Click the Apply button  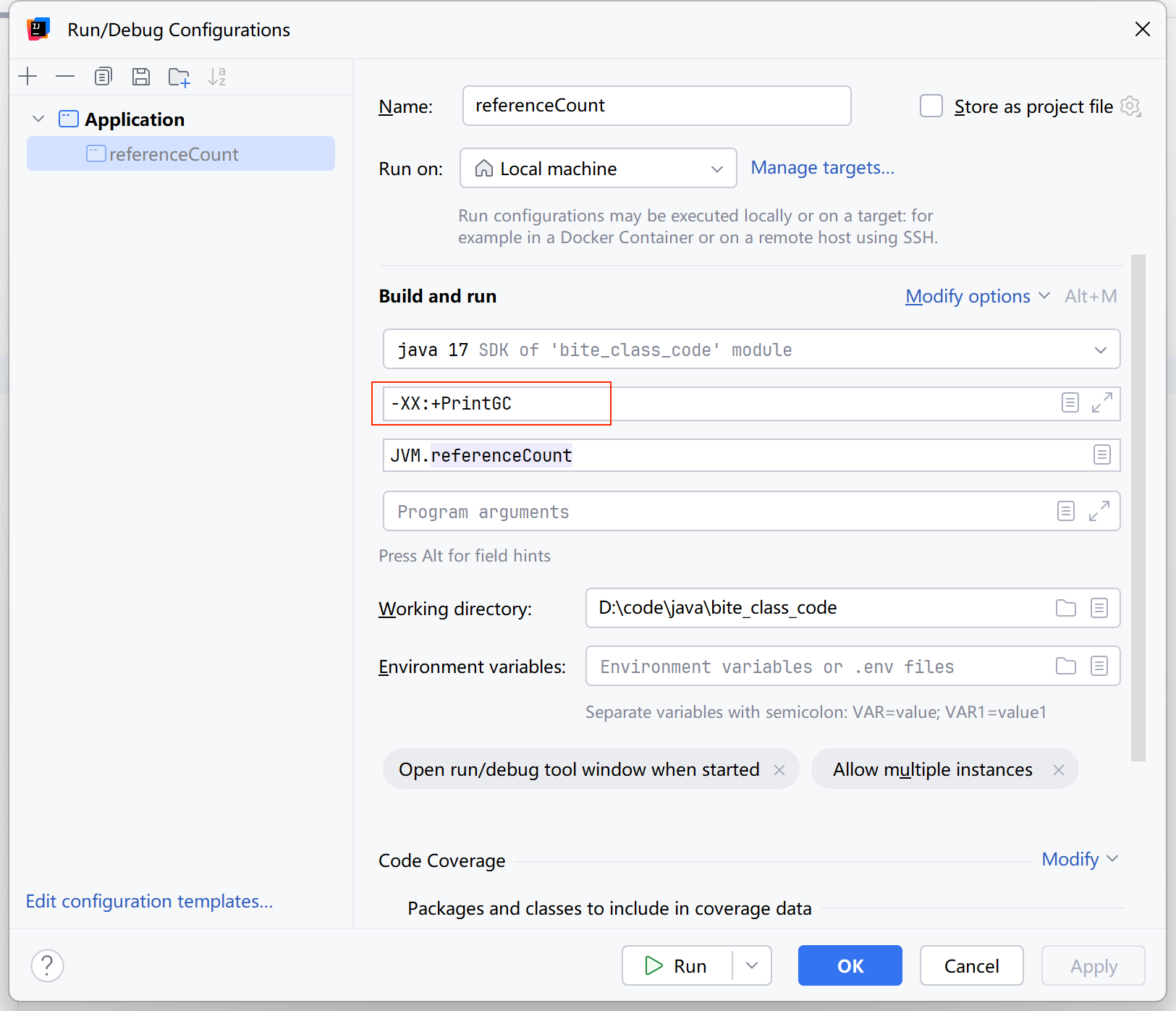(x=1093, y=965)
